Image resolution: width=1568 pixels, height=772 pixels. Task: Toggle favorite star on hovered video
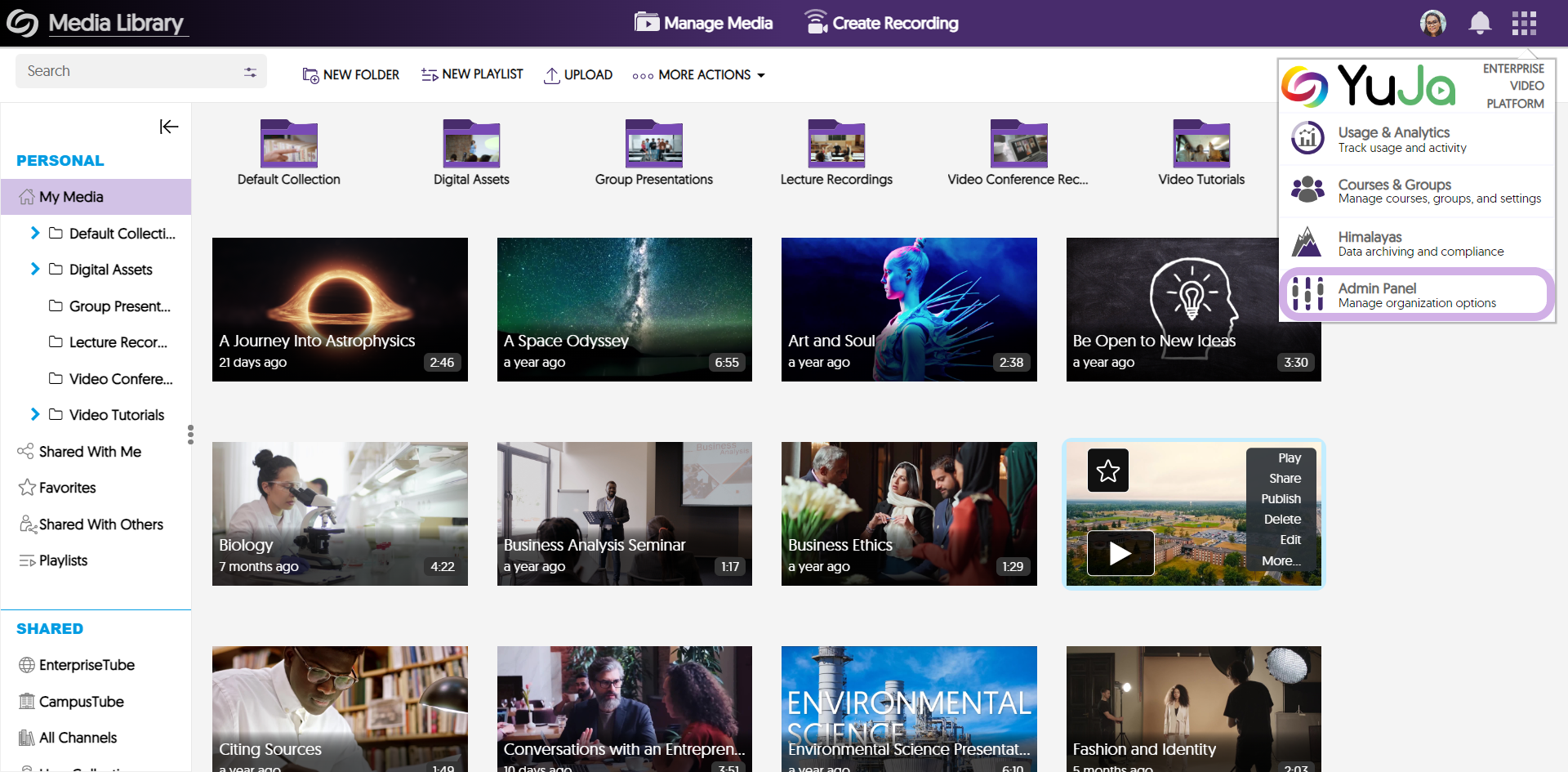(x=1107, y=471)
